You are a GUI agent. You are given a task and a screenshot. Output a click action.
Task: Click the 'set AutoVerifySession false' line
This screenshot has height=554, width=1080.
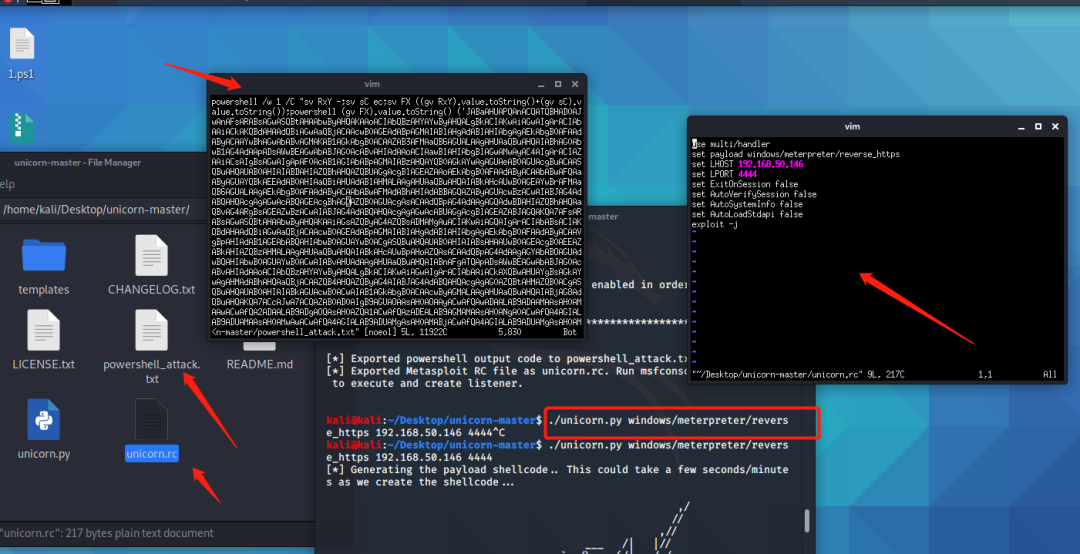click(x=754, y=194)
